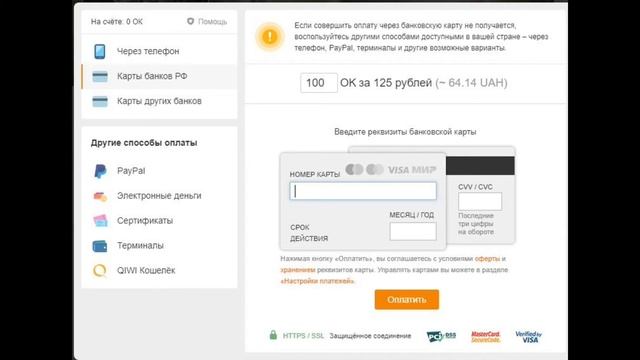
Task: Click the Защищённое соединение text
Action: tap(370, 336)
